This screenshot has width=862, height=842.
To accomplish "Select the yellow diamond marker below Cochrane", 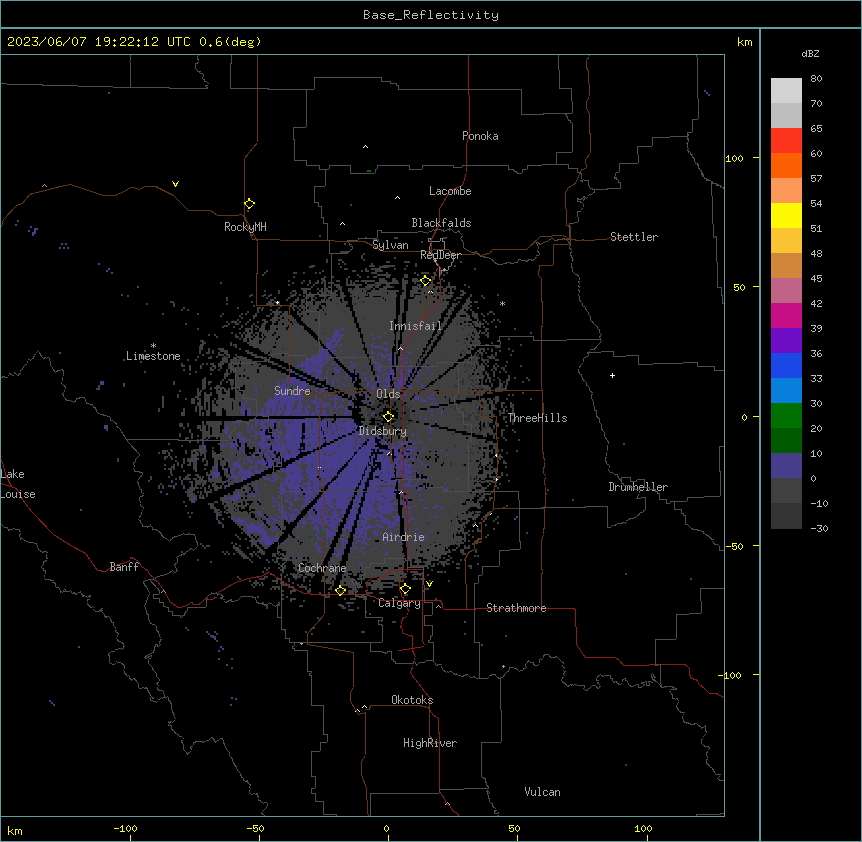I will [340, 590].
